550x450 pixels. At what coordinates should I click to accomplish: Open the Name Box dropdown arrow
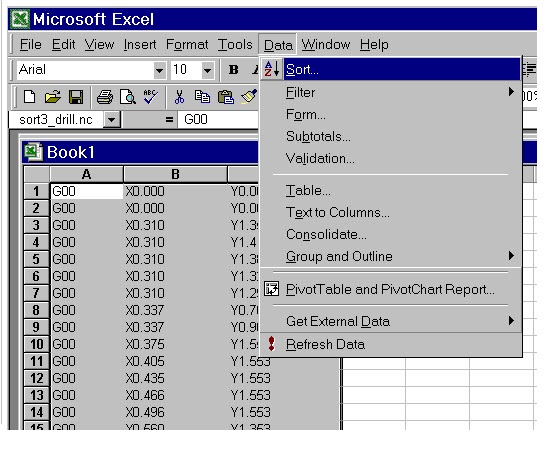(112, 120)
